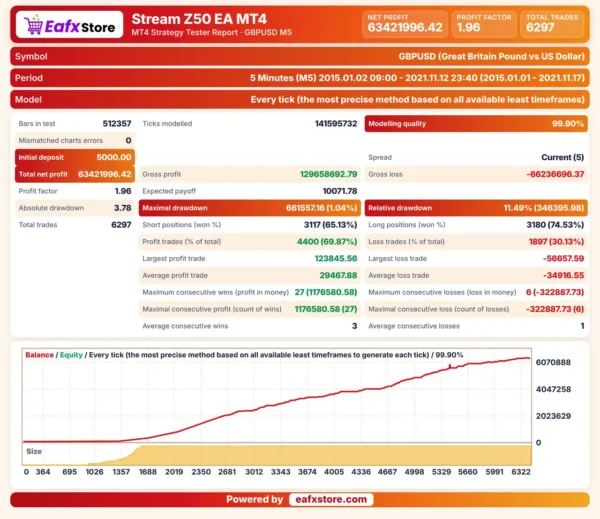Click Average consecutive wins value 3
Image resolution: width=600 pixels, height=519 pixels.
pyautogui.click(x=354, y=326)
